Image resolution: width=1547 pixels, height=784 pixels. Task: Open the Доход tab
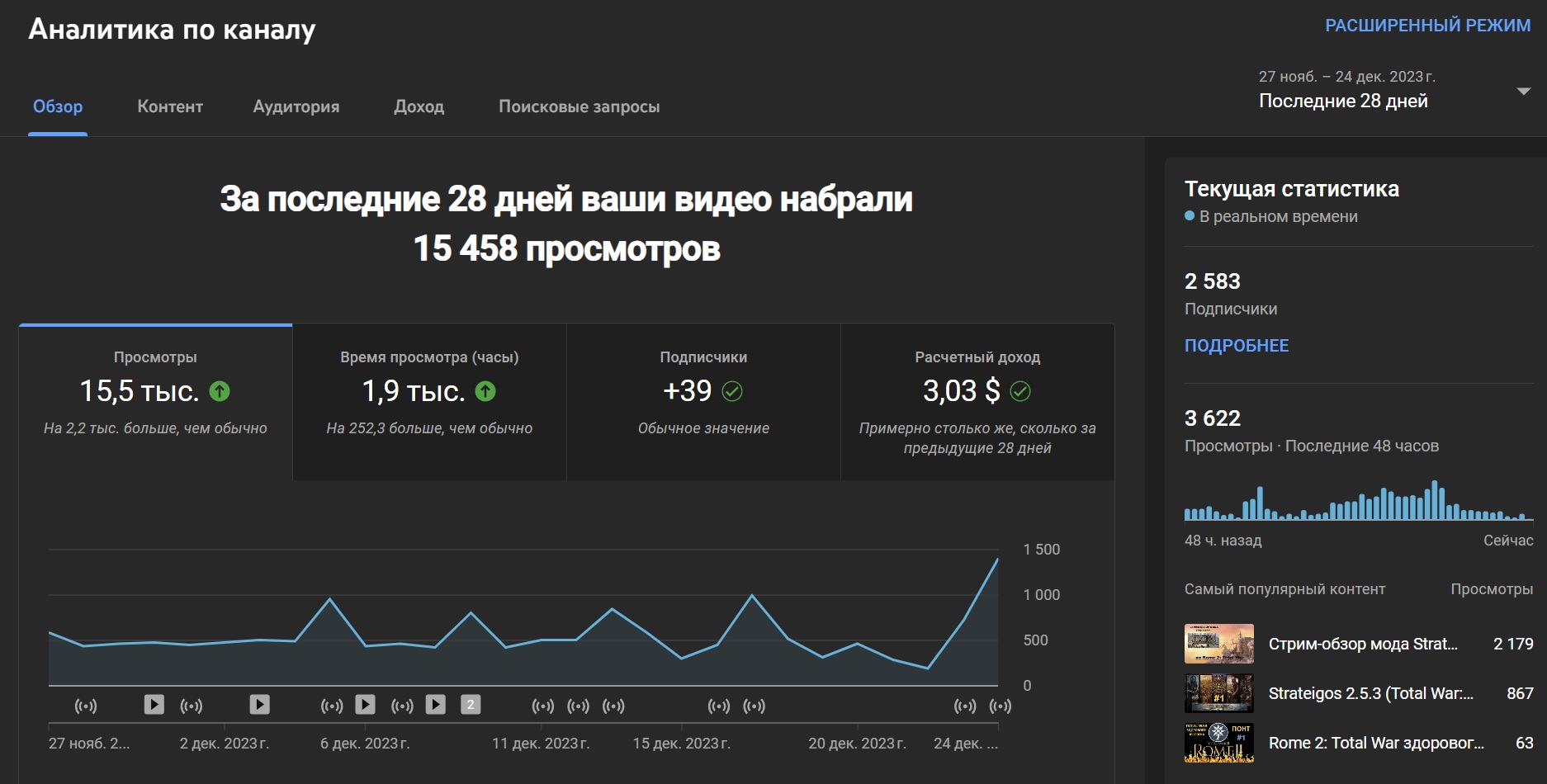point(419,106)
